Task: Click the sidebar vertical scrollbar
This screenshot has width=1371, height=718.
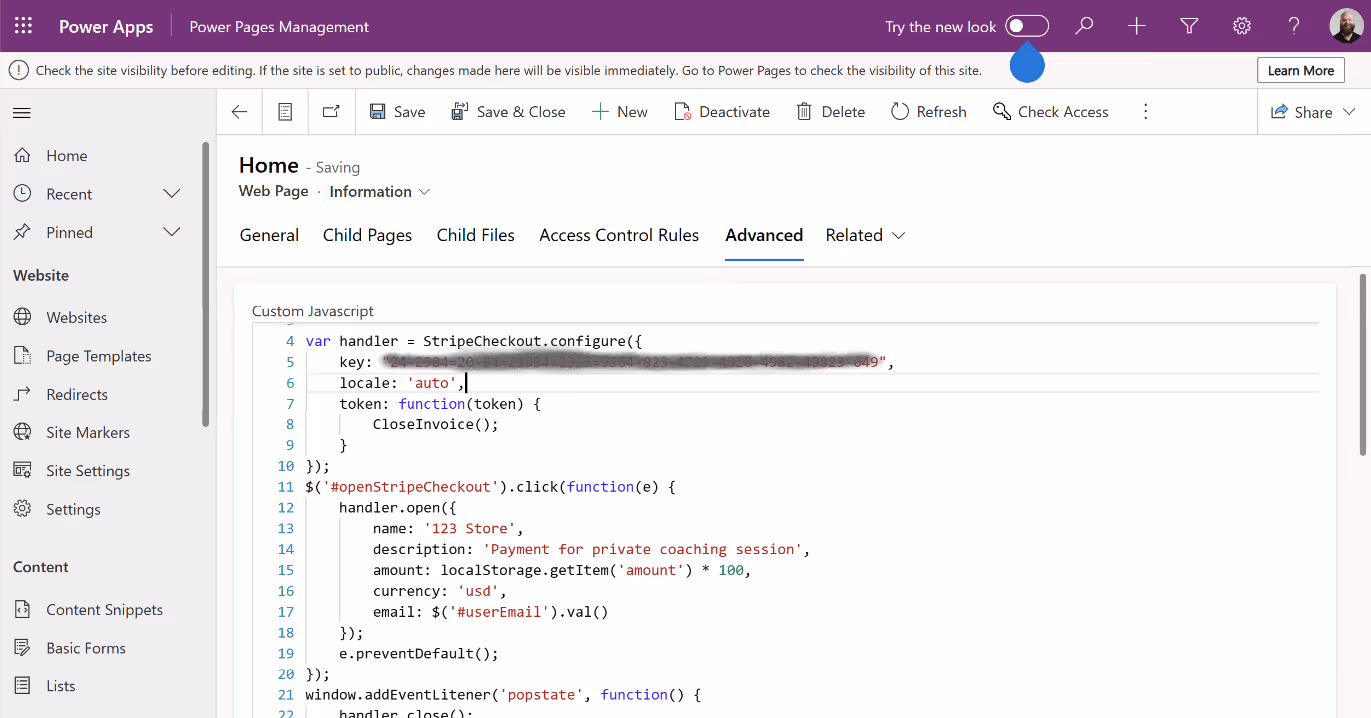Action: click(206, 283)
